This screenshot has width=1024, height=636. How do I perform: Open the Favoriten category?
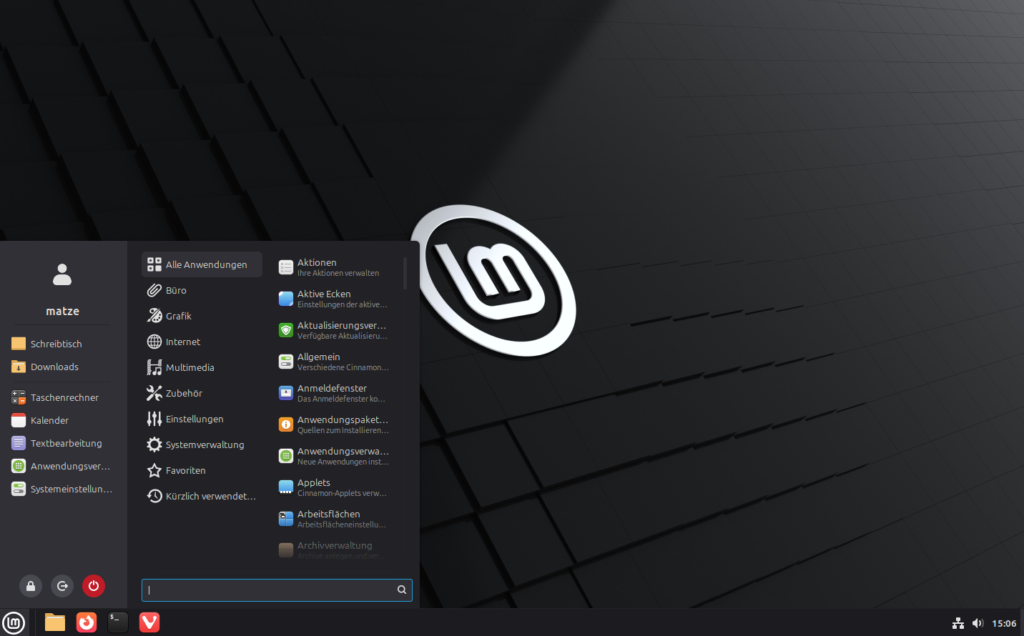(x=185, y=470)
